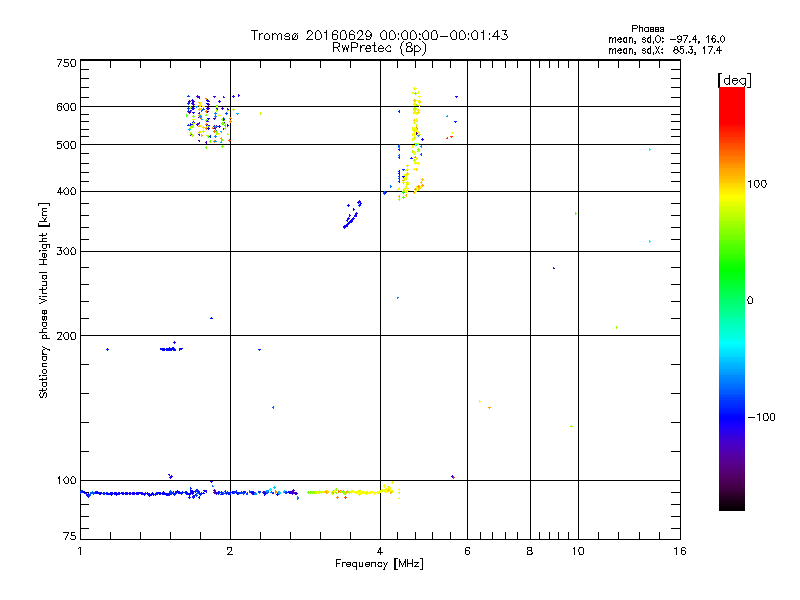This screenshot has width=800, height=600.
Task: Click colorbar tick label '-100'
Action: (761, 417)
